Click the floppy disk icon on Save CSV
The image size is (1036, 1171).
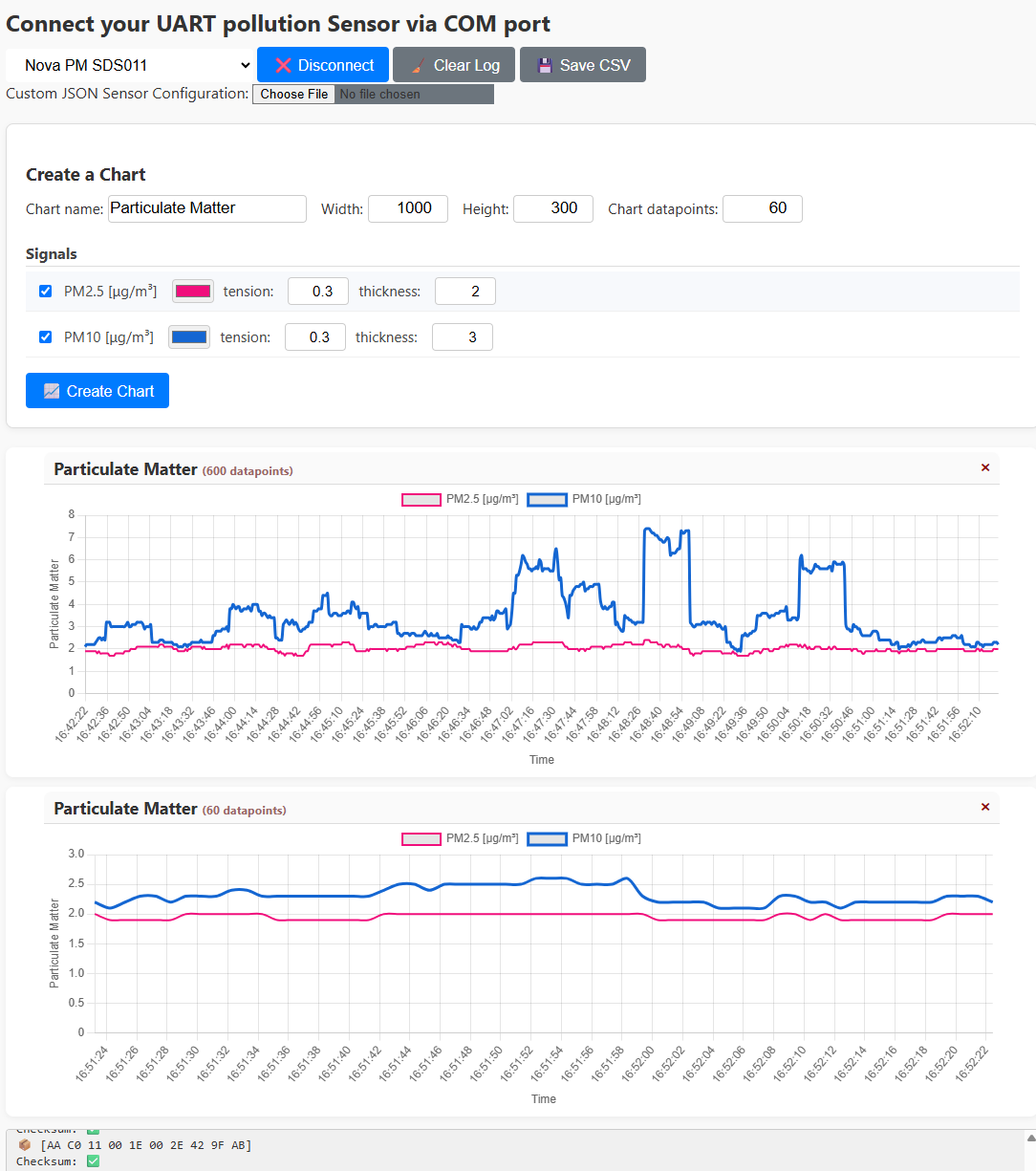545,64
